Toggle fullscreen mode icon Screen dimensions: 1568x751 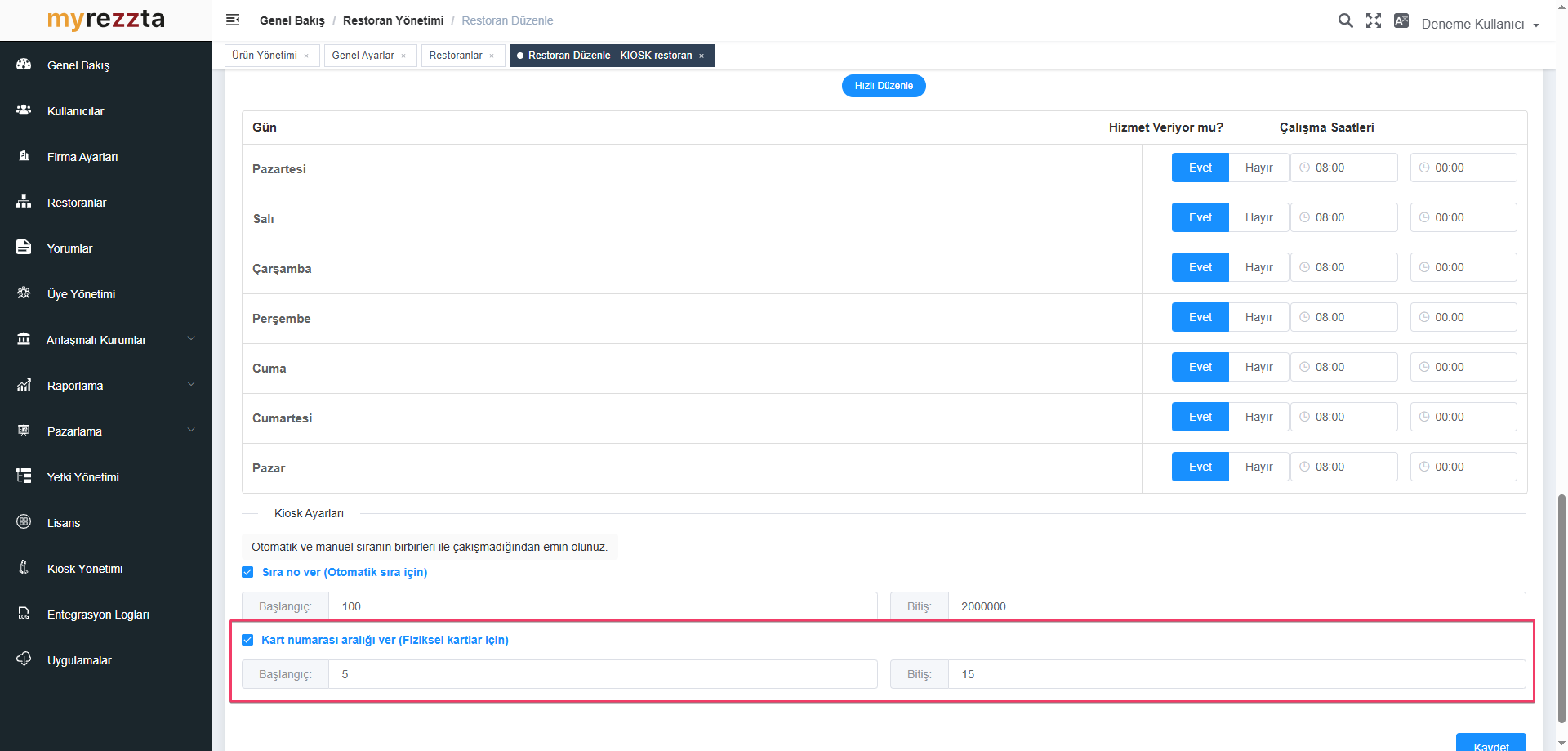(1374, 21)
